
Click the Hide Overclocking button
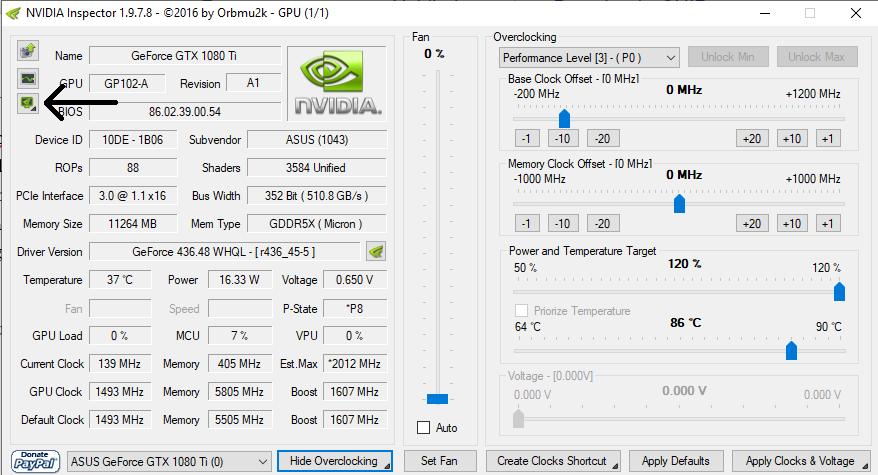334,461
